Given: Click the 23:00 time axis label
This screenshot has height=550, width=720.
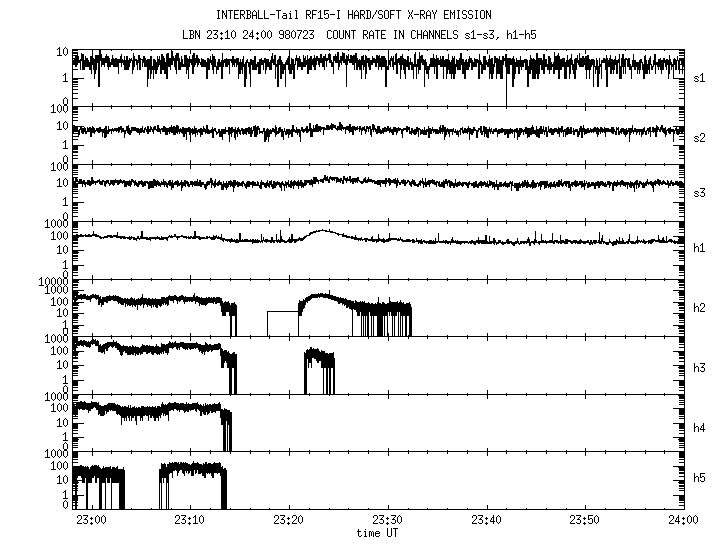Looking at the screenshot, I should [x=91, y=520].
